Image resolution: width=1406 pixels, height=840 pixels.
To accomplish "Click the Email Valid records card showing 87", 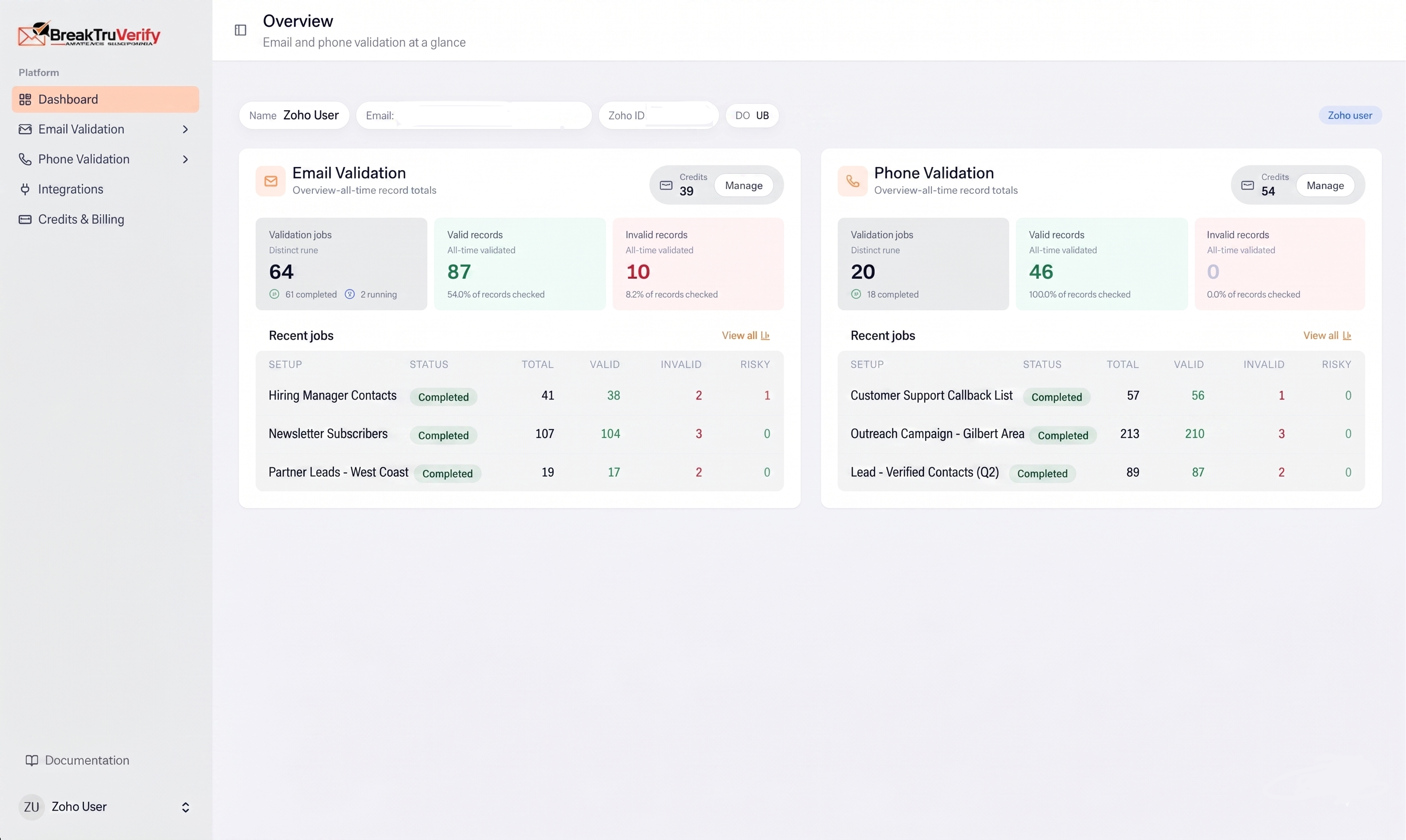I will click(x=520, y=265).
